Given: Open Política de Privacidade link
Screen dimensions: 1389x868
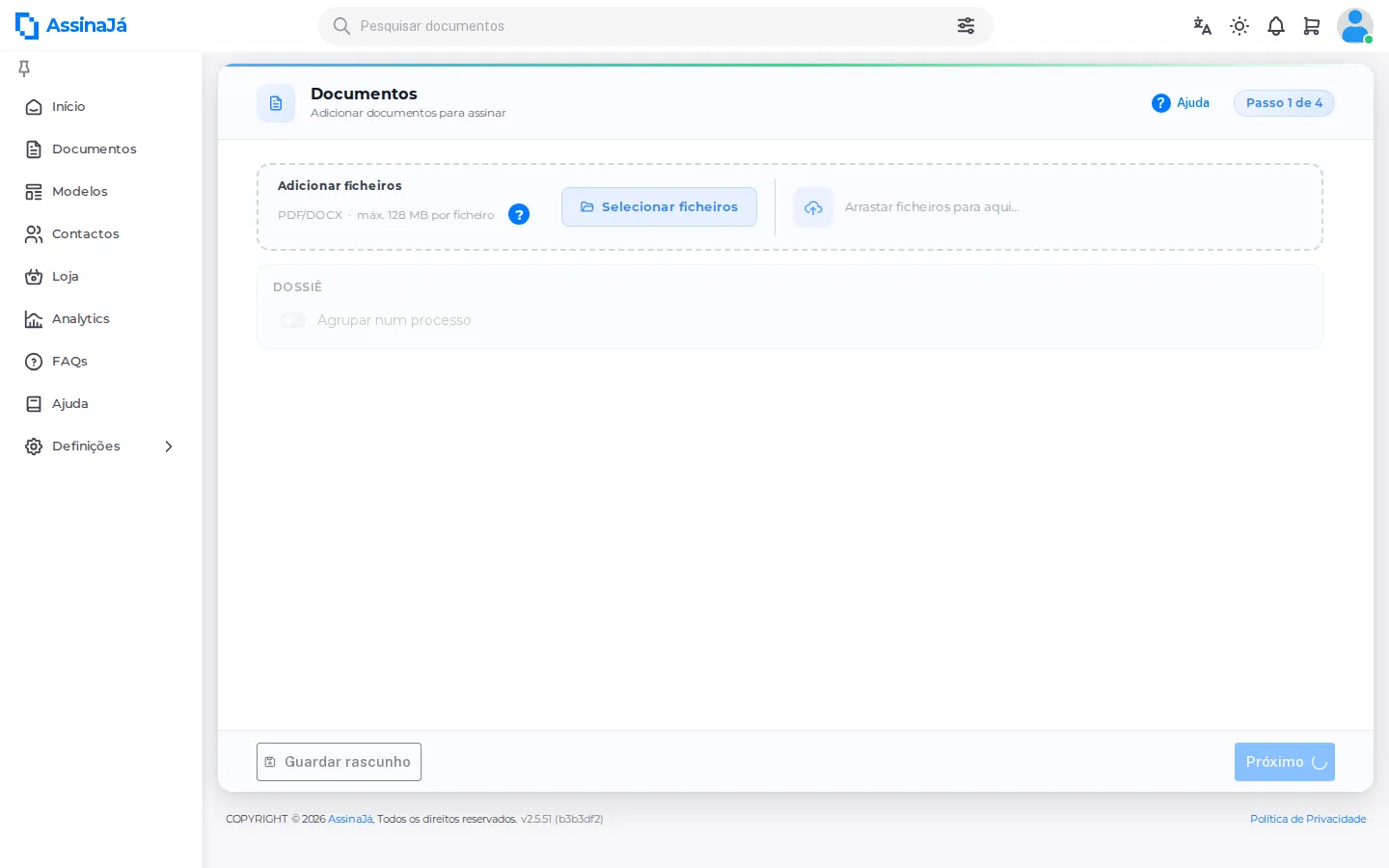Looking at the screenshot, I should [1308, 819].
